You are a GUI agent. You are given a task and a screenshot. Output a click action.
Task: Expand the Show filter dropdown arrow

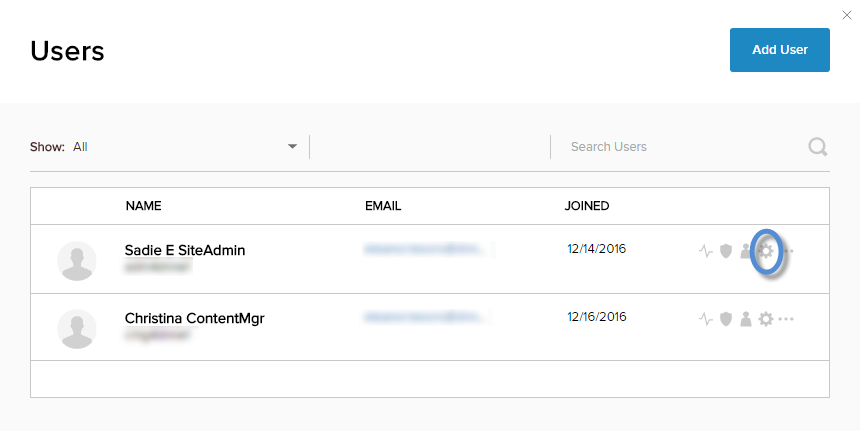click(x=293, y=146)
